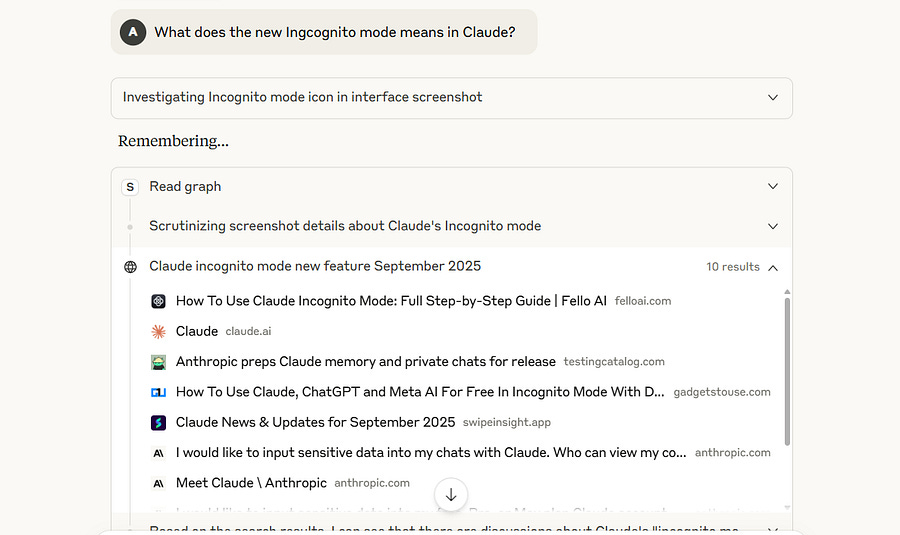This screenshot has width=900, height=535.
Task: Expand the "Read graph" step chevron
Action: click(773, 187)
